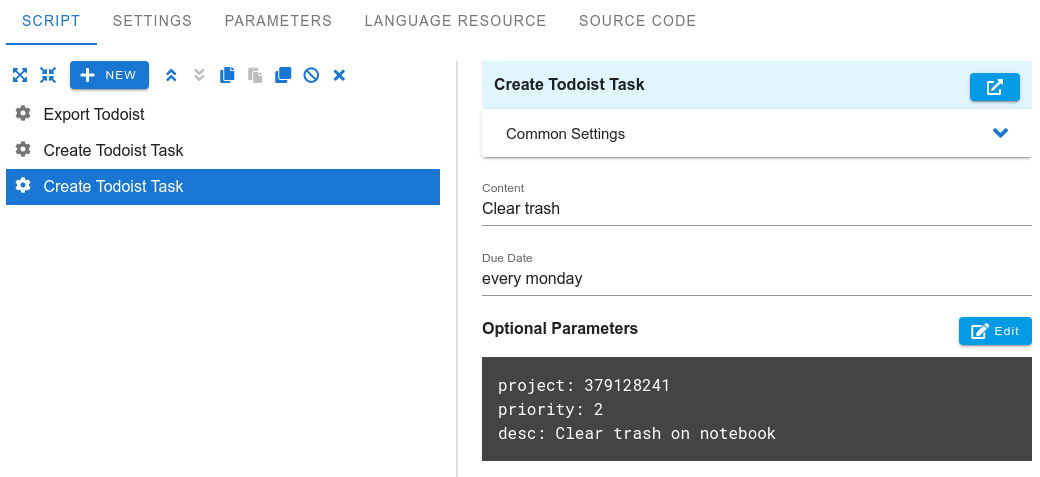Screen dimensions: 1040x477
Task: View the Source Code tab
Action: 637,21
